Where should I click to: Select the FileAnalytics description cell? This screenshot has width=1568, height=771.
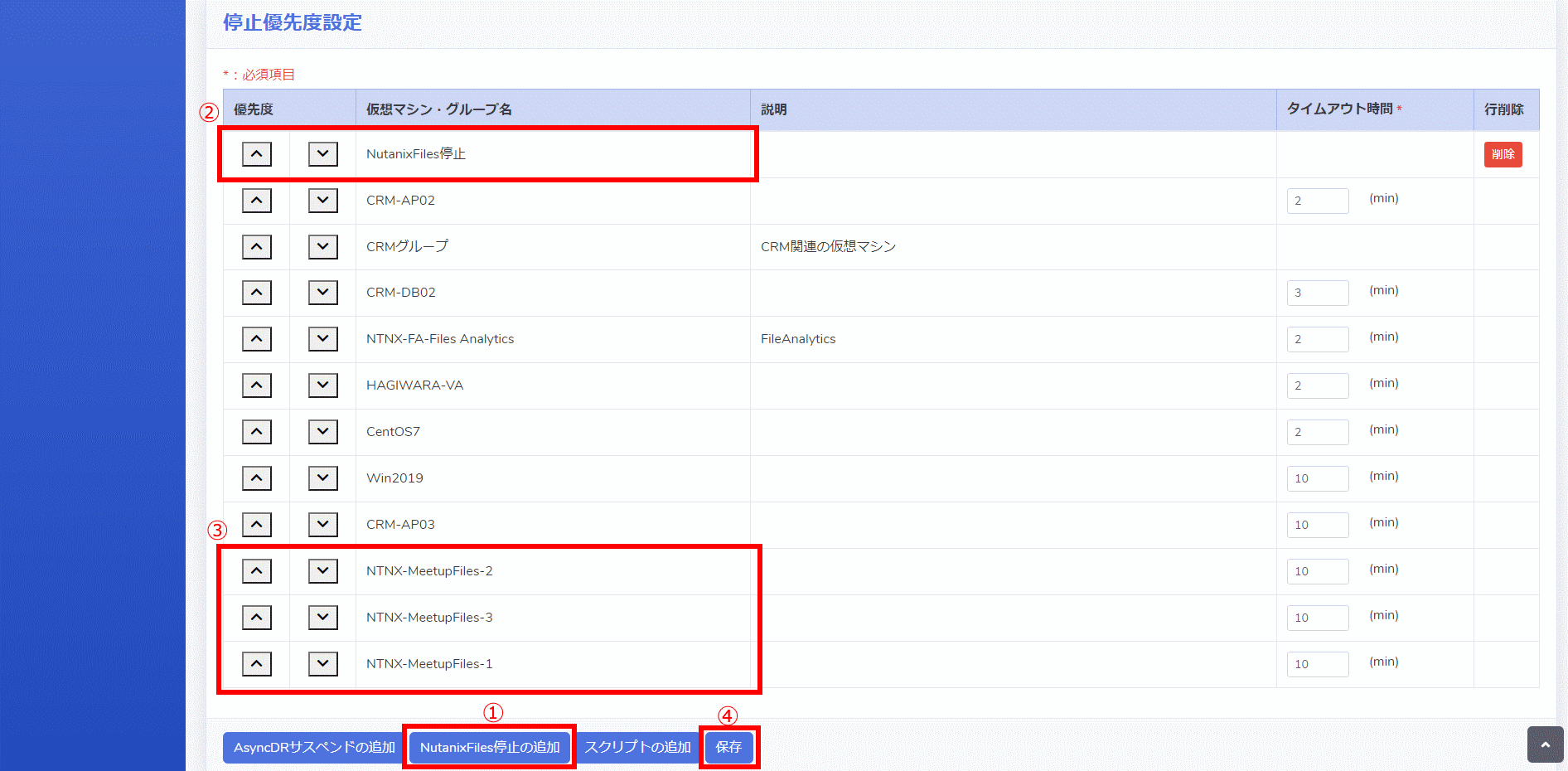[x=1013, y=339]
